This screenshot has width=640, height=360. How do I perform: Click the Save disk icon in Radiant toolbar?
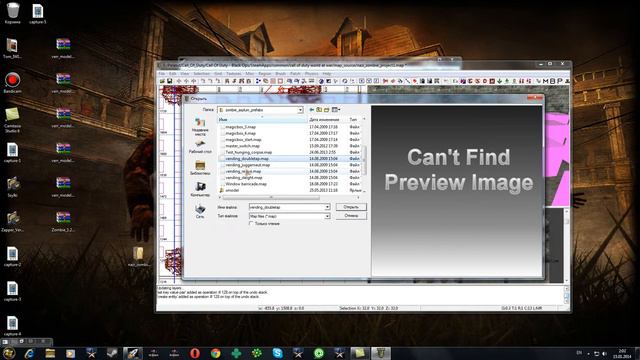169,81
